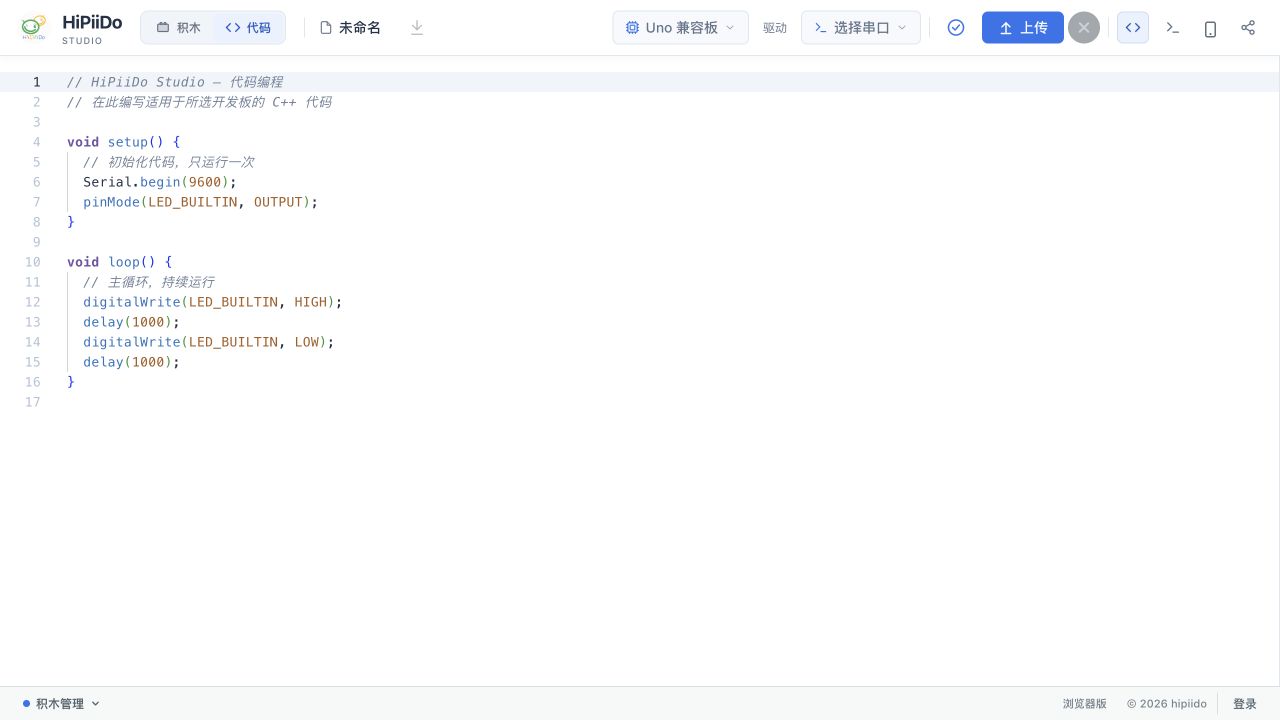1280x720 pixels.
Task: Switch to the 积木 blocks mode
Action: click(178, 28)
